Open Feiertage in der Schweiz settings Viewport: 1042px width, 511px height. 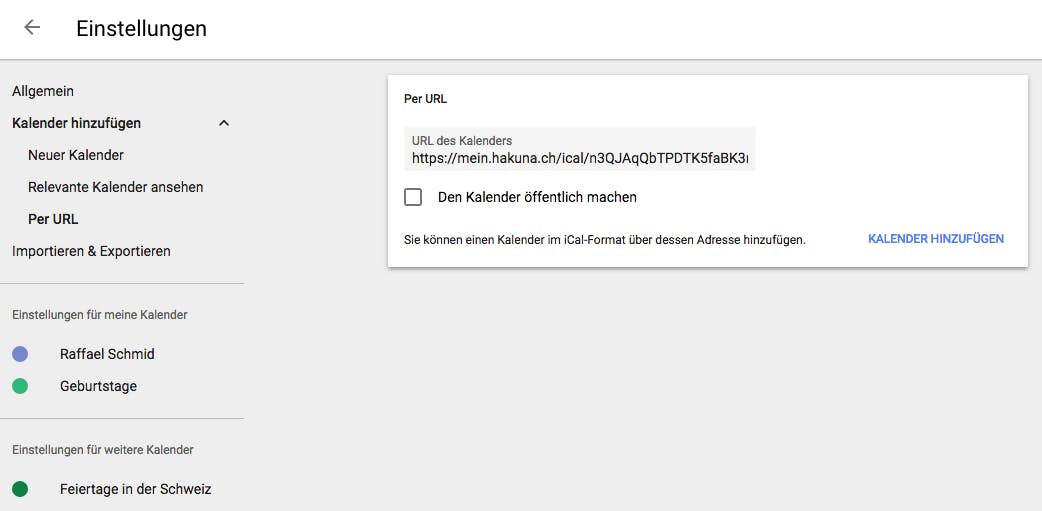(136, 490)
